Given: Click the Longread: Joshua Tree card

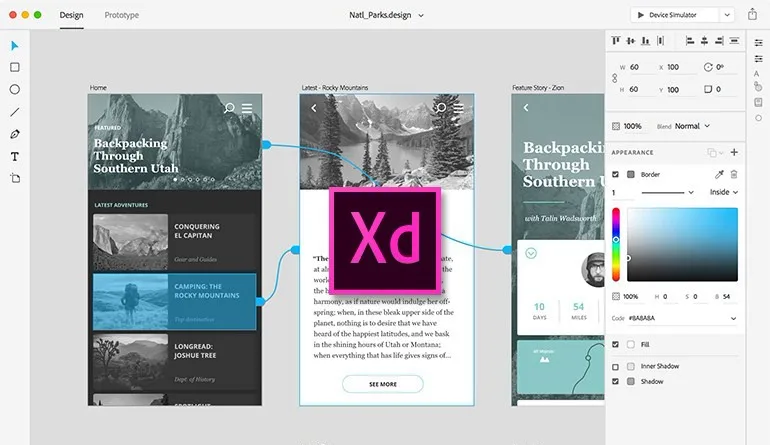Looking at the screenshot, I should coord(174,362).
